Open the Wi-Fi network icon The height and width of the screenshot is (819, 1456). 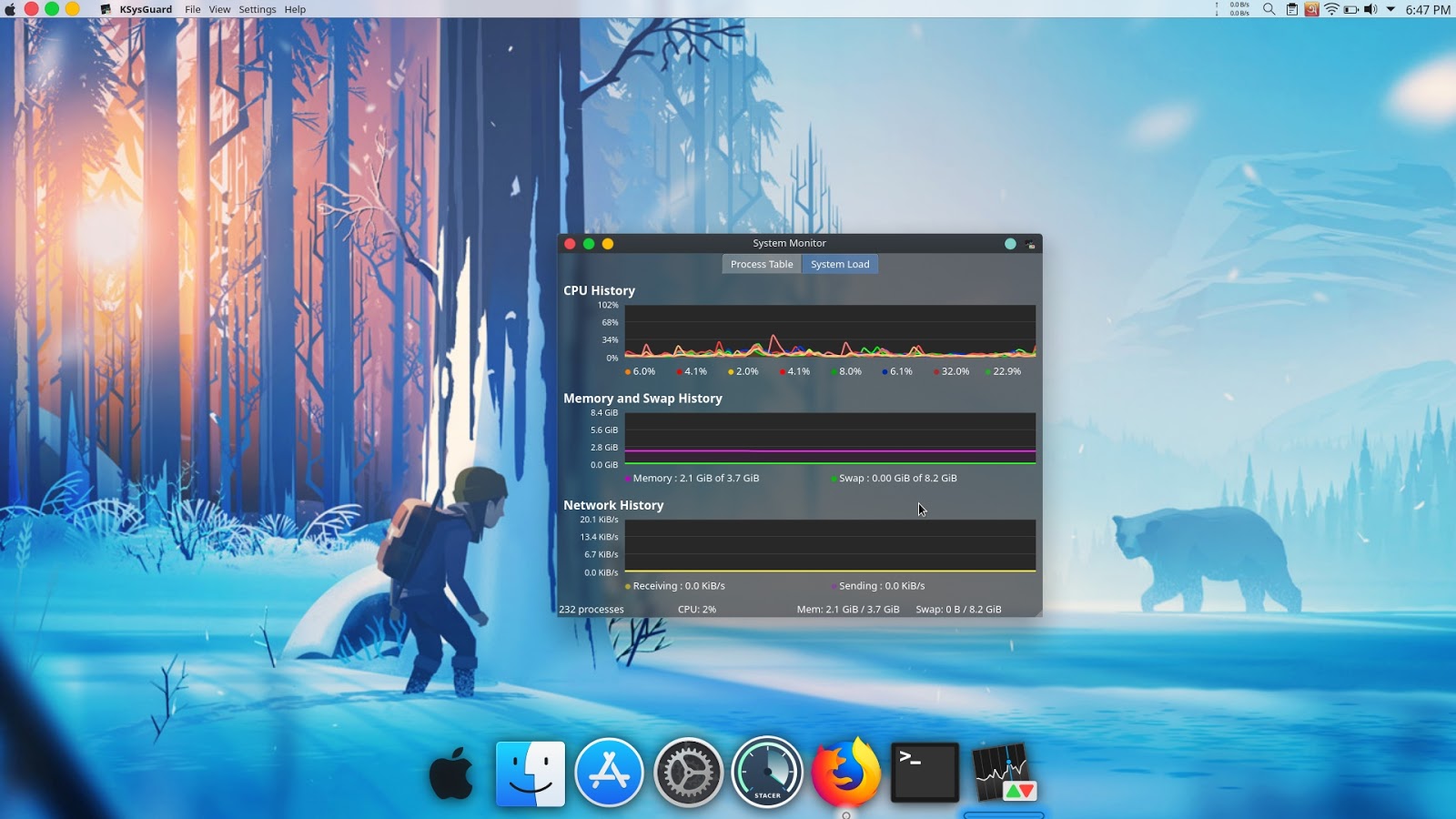[x=1331, y=9]
